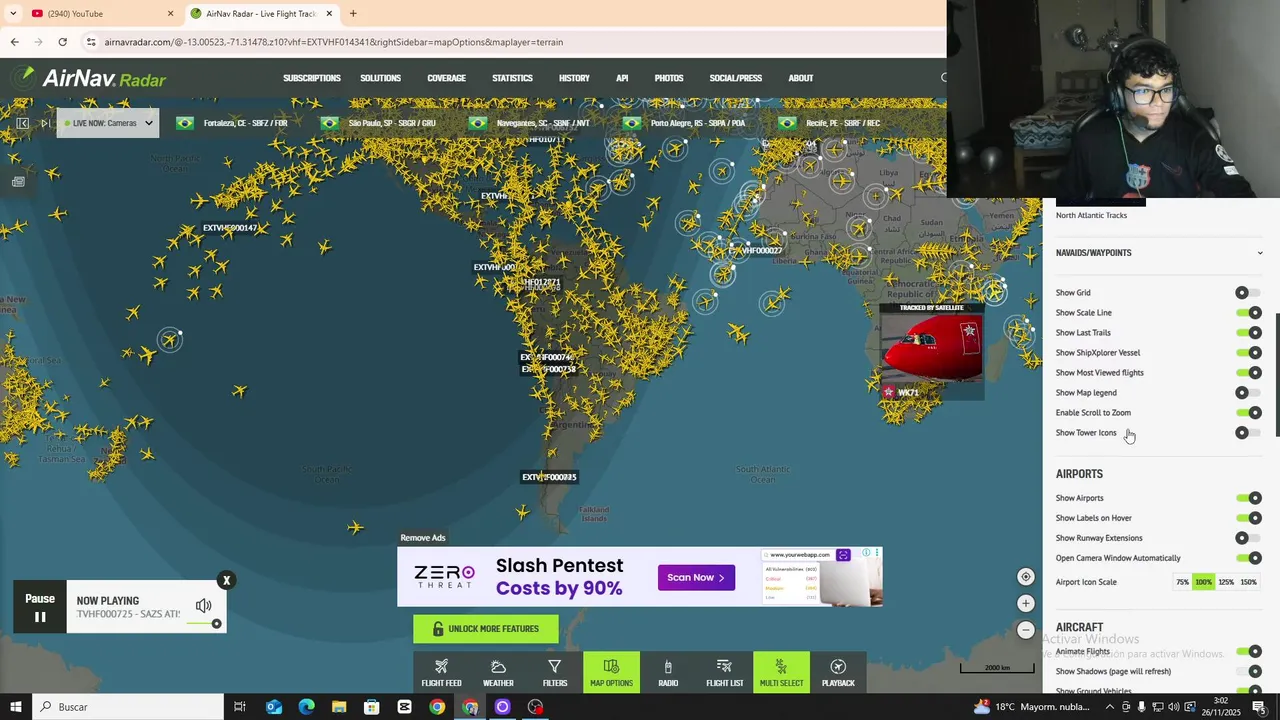Click the lock icon on Unlock More Features
This screenshot has height=720, width=1280.
(x=438, y=629)
